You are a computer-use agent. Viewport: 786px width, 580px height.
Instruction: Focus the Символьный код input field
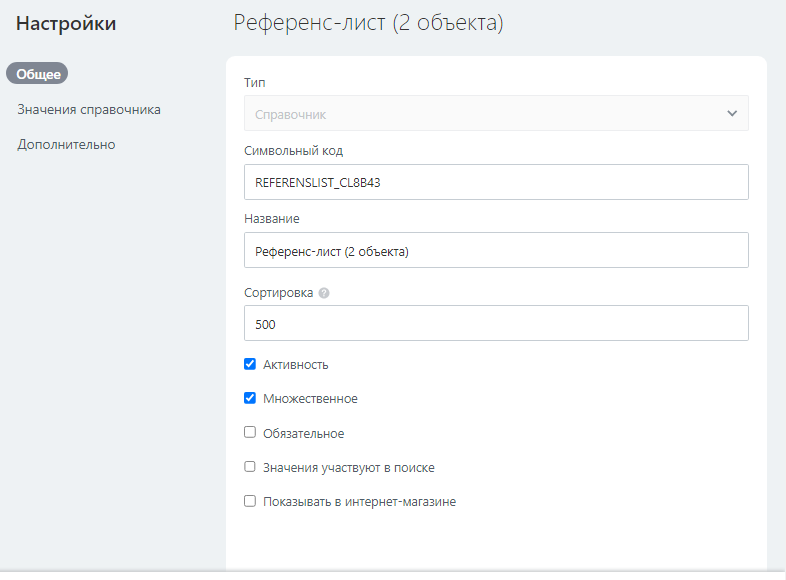(x=496, y=182)
